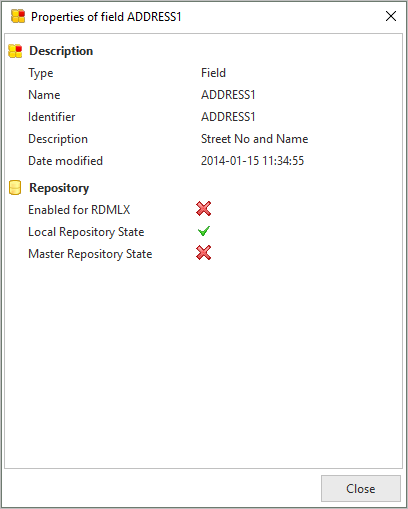Click the Repository database cylinder icon
This screenshot has height=509, width=408.
point(15,188)
